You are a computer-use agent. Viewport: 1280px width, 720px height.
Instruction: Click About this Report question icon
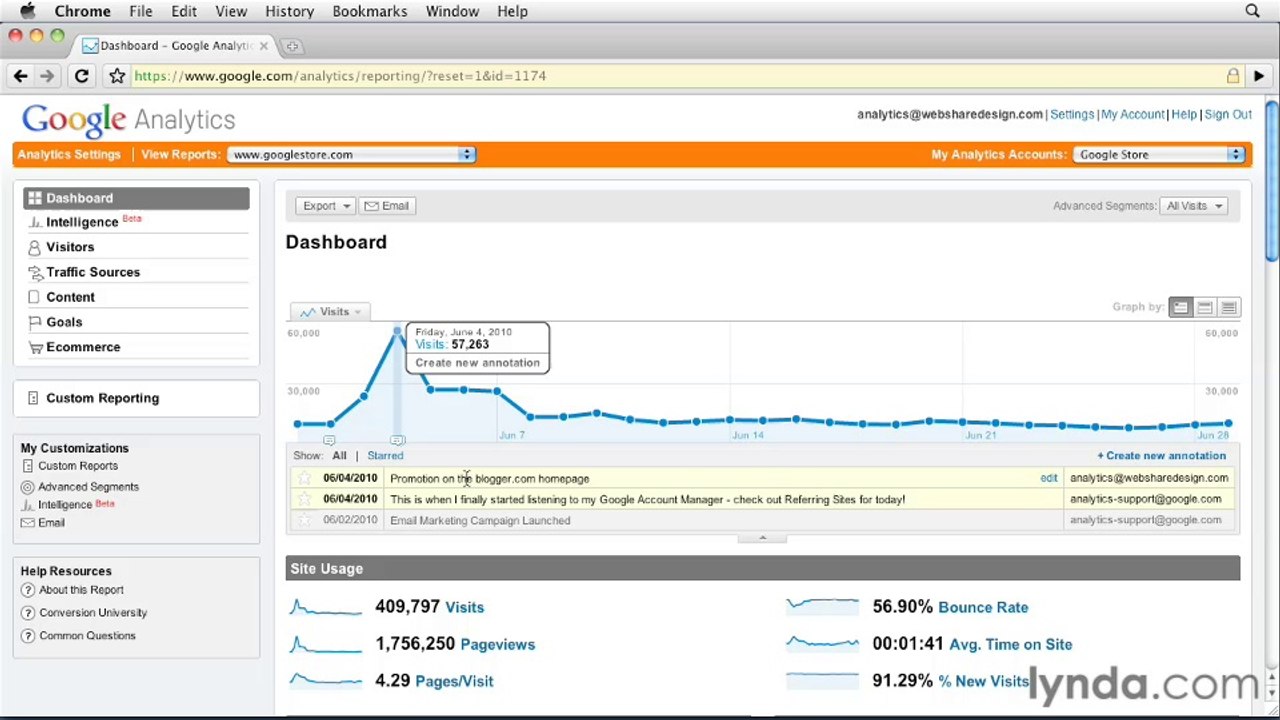[x=28, y=590]
